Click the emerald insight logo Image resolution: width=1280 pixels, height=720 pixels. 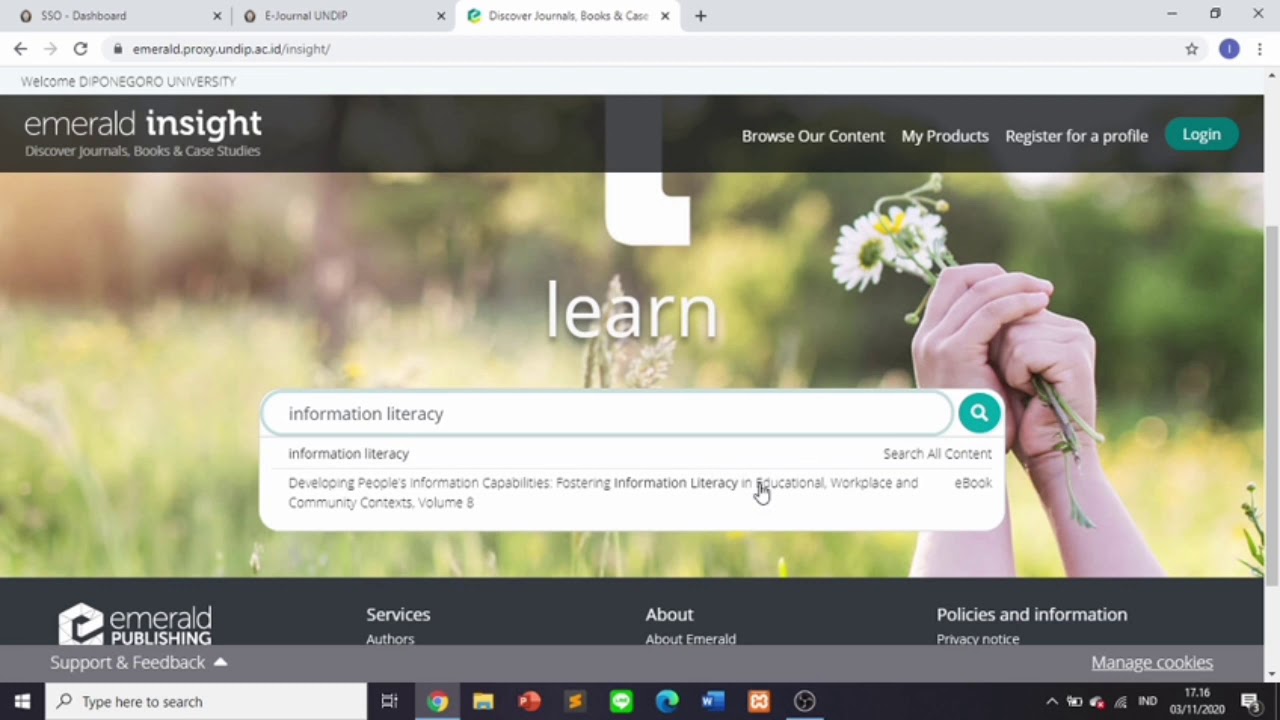point(143,134)
